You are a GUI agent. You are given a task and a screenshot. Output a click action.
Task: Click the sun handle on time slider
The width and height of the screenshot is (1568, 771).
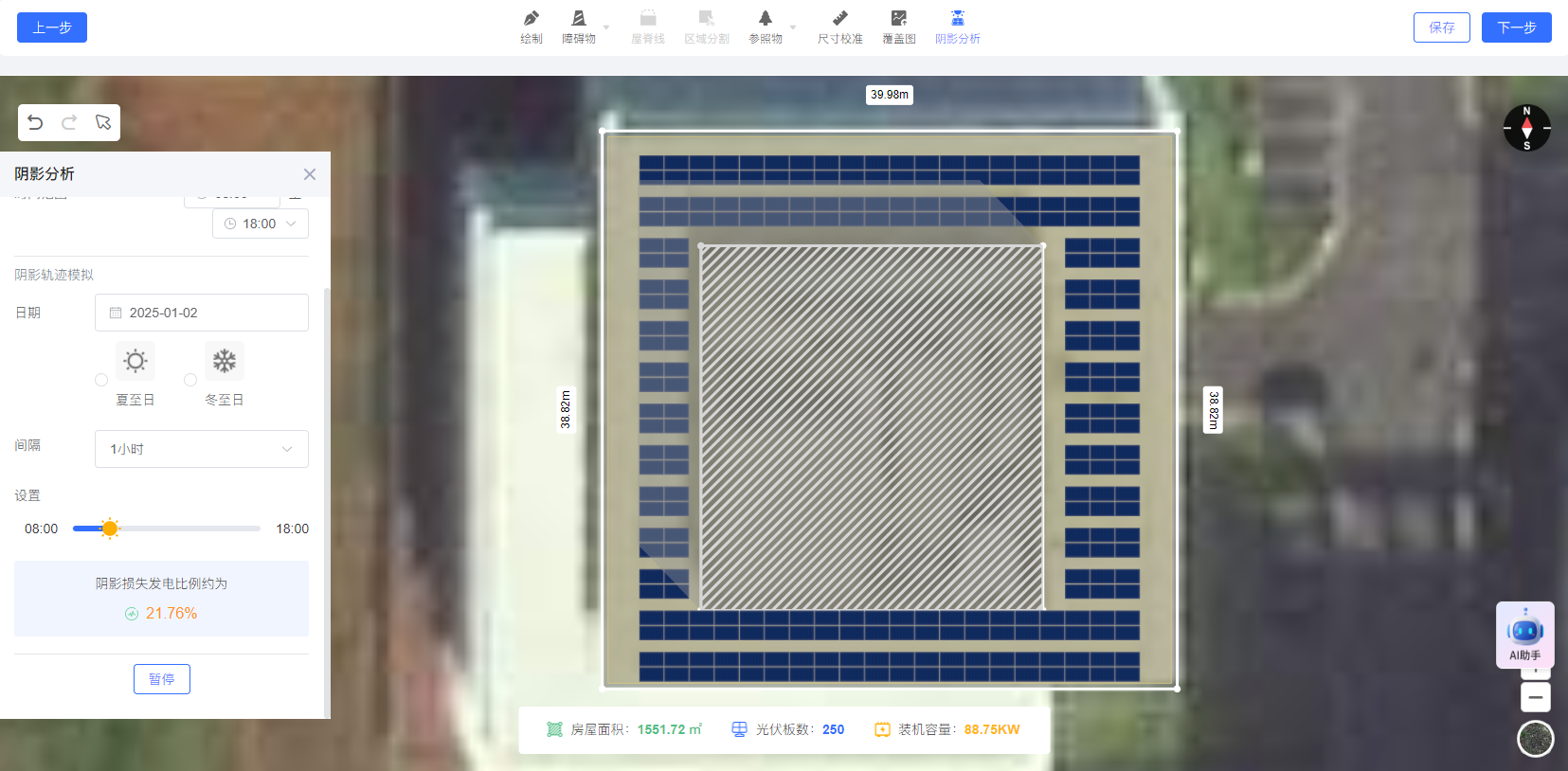coord(110,529)
